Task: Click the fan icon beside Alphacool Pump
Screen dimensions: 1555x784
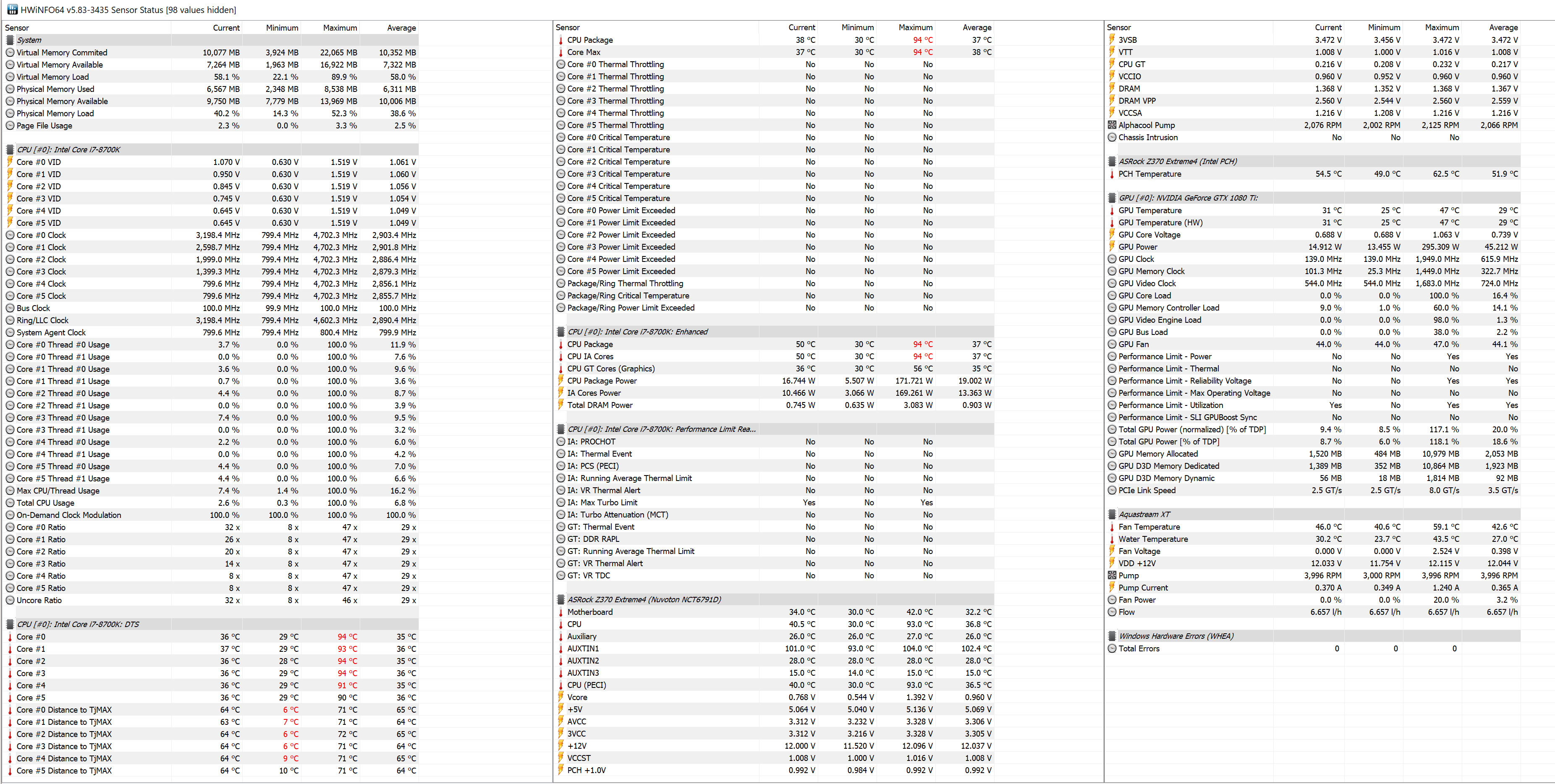Action: [x=1112, y=125]
